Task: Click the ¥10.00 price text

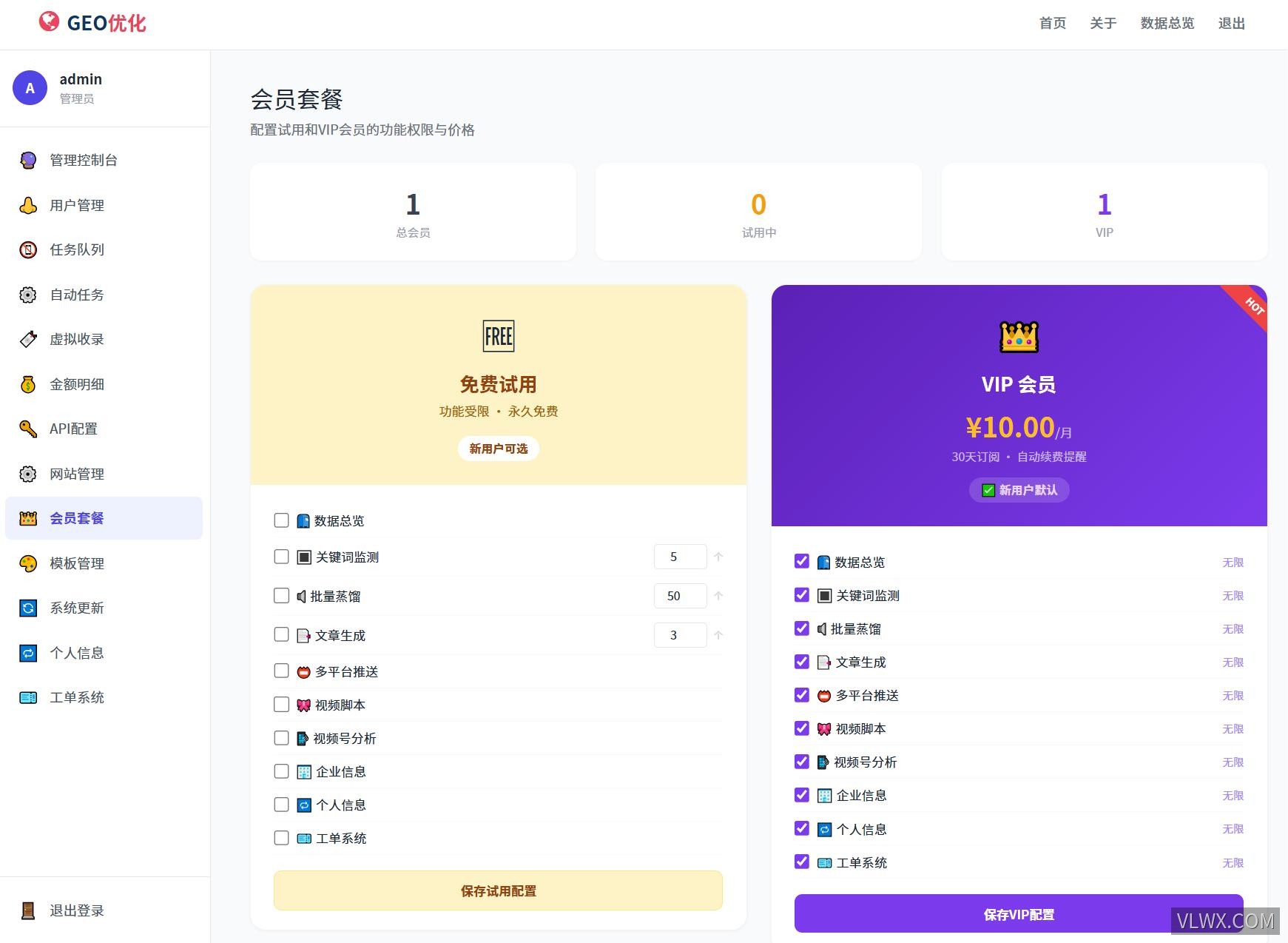Action: coord(1010,427)
